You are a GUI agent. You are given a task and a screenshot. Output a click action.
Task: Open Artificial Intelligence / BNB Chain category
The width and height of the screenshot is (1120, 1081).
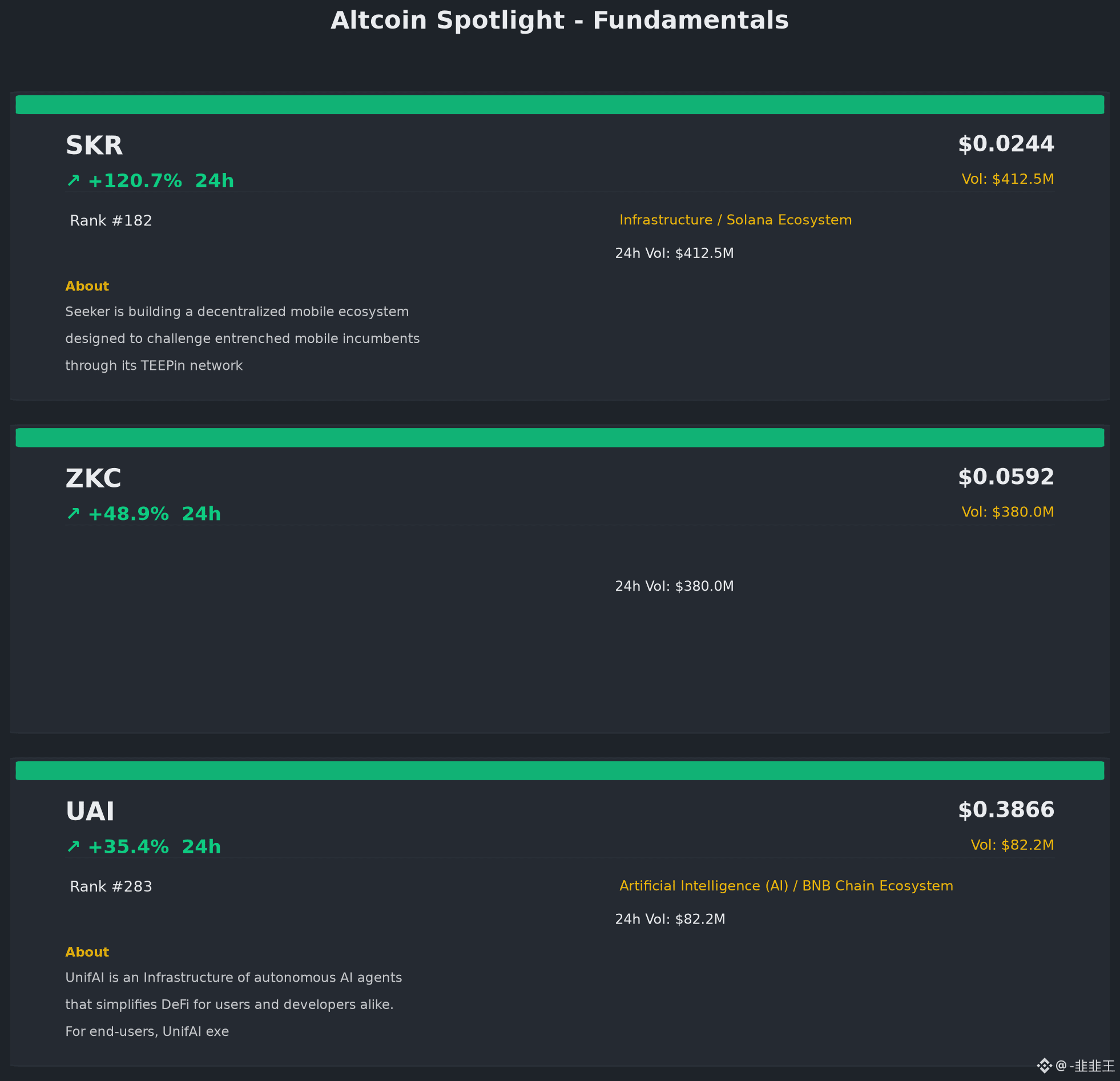point(786,886)
